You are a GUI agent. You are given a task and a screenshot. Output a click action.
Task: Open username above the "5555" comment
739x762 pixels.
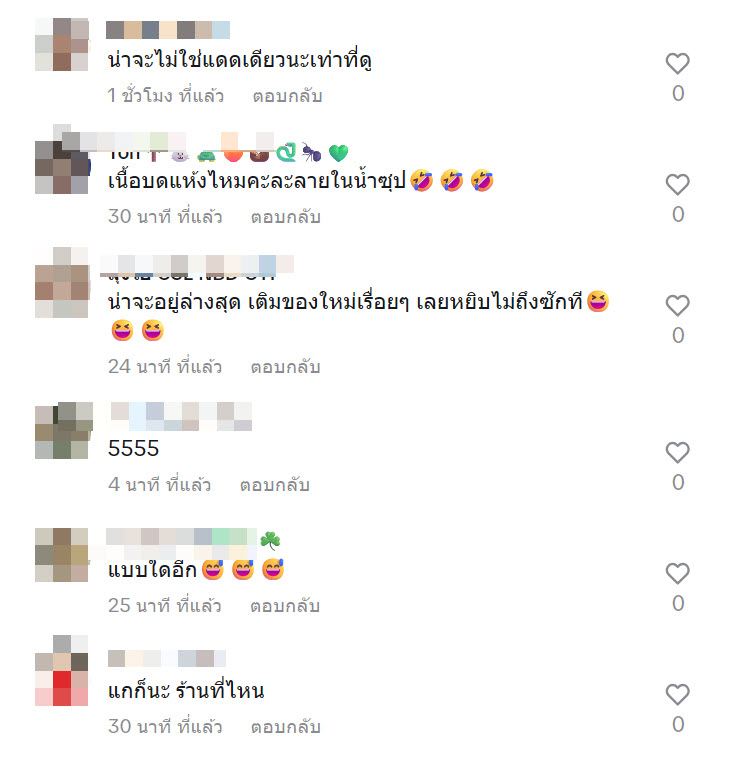coord(181,416)
